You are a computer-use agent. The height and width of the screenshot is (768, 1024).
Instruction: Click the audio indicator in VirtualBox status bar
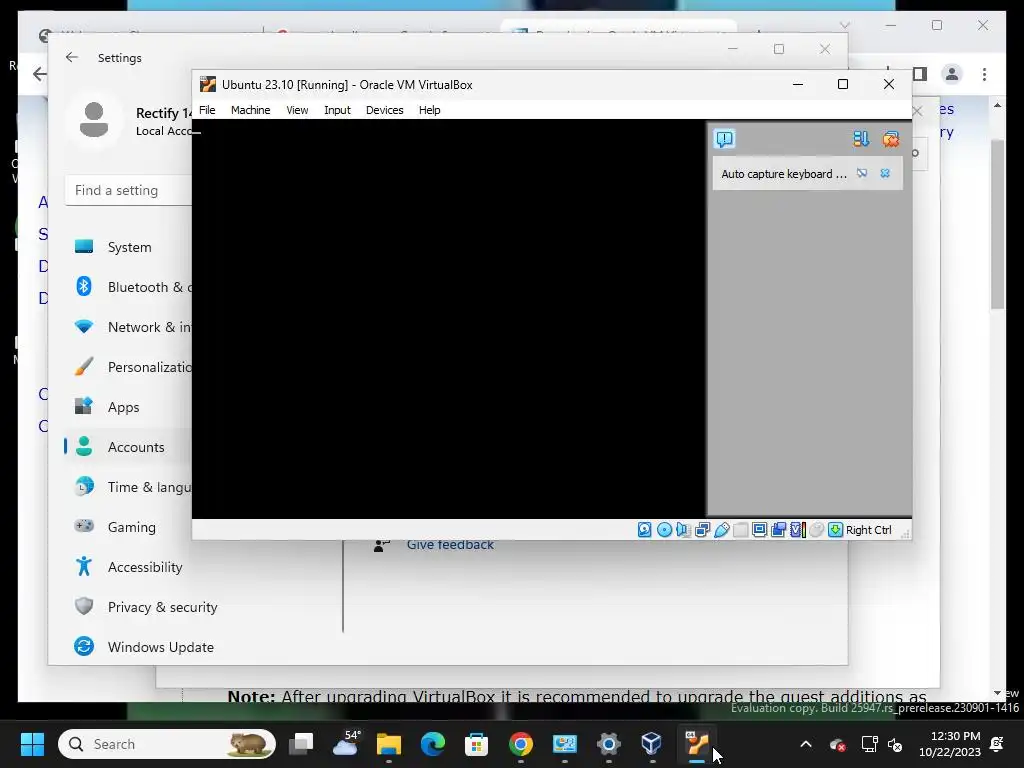(683, 530)
